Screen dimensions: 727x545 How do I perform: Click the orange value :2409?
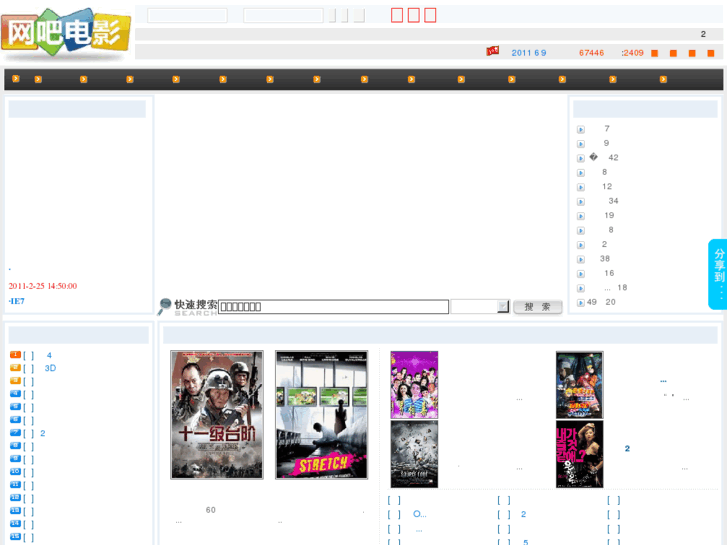(632, 53)
